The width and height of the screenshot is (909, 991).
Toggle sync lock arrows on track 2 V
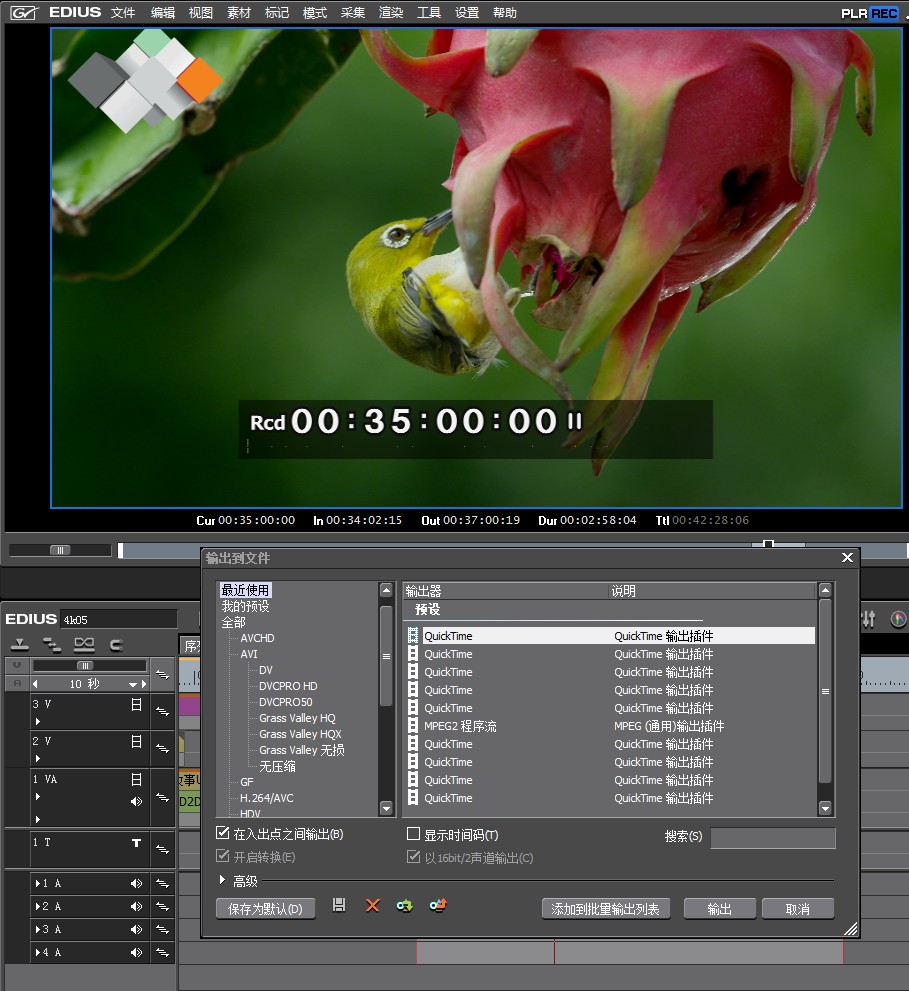162,748
